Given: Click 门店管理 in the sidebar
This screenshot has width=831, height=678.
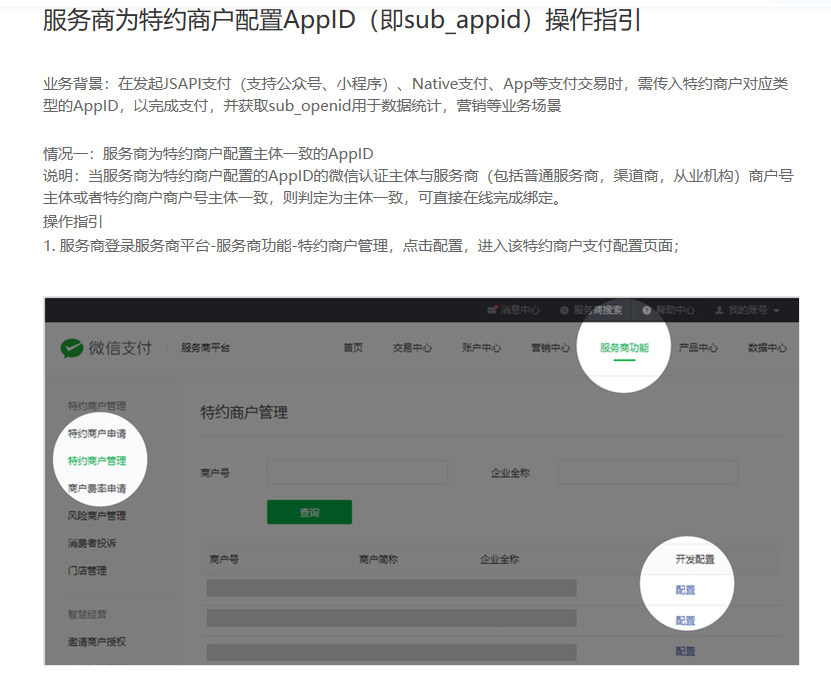Looking at the screenshot, I should click(88, 571).
